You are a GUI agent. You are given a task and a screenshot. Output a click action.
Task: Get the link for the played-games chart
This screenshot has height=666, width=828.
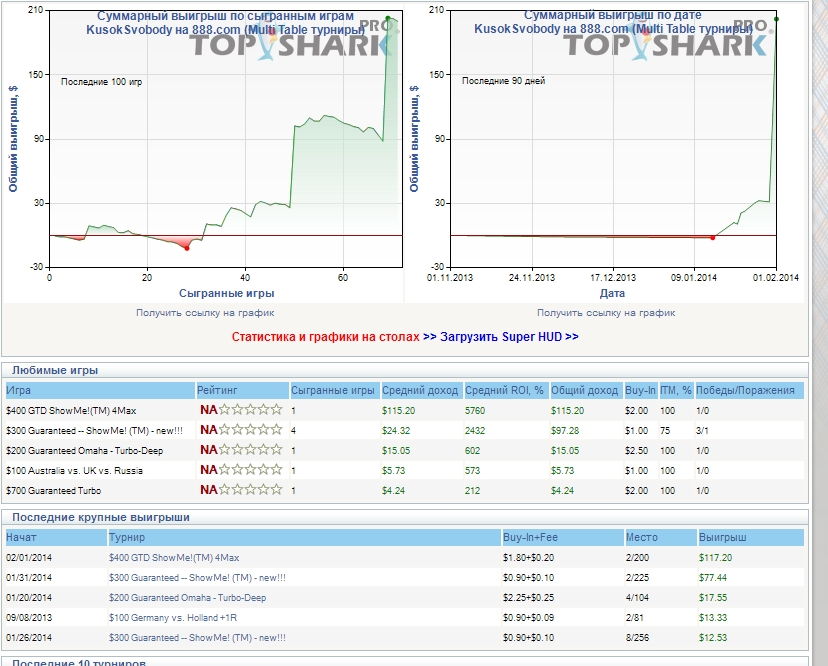[205, 313]
